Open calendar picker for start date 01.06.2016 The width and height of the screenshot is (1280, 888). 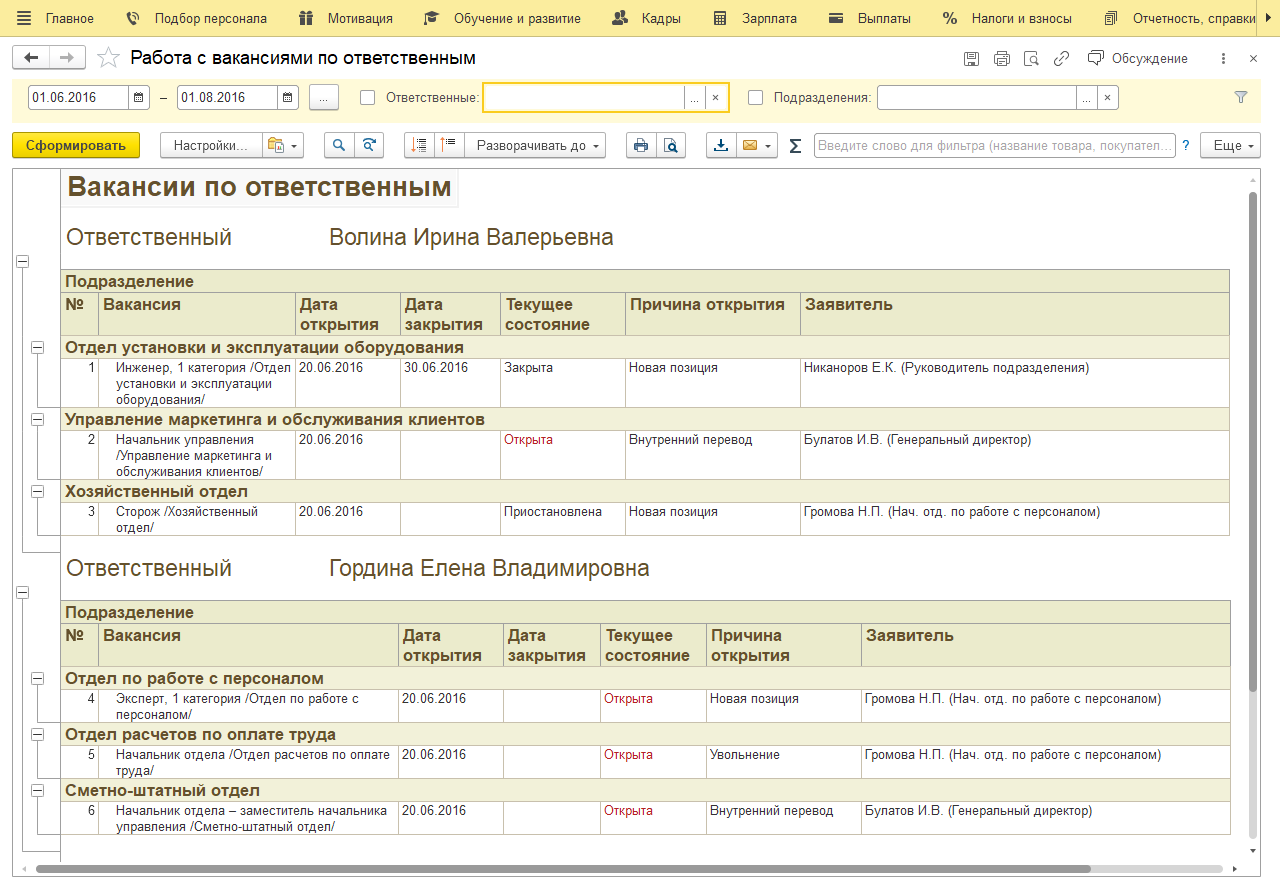click(139, 98)
